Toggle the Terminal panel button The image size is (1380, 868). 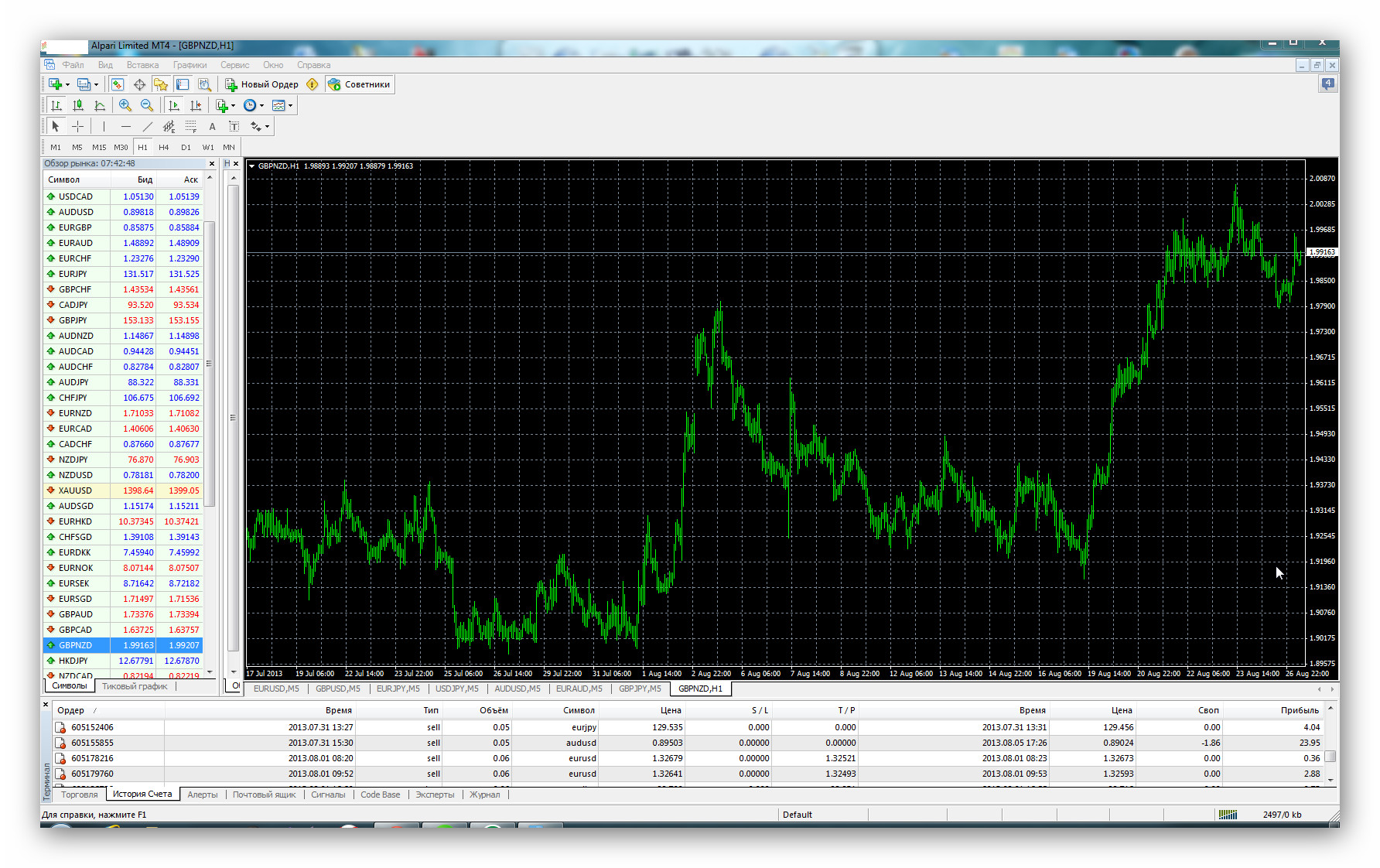183,84
